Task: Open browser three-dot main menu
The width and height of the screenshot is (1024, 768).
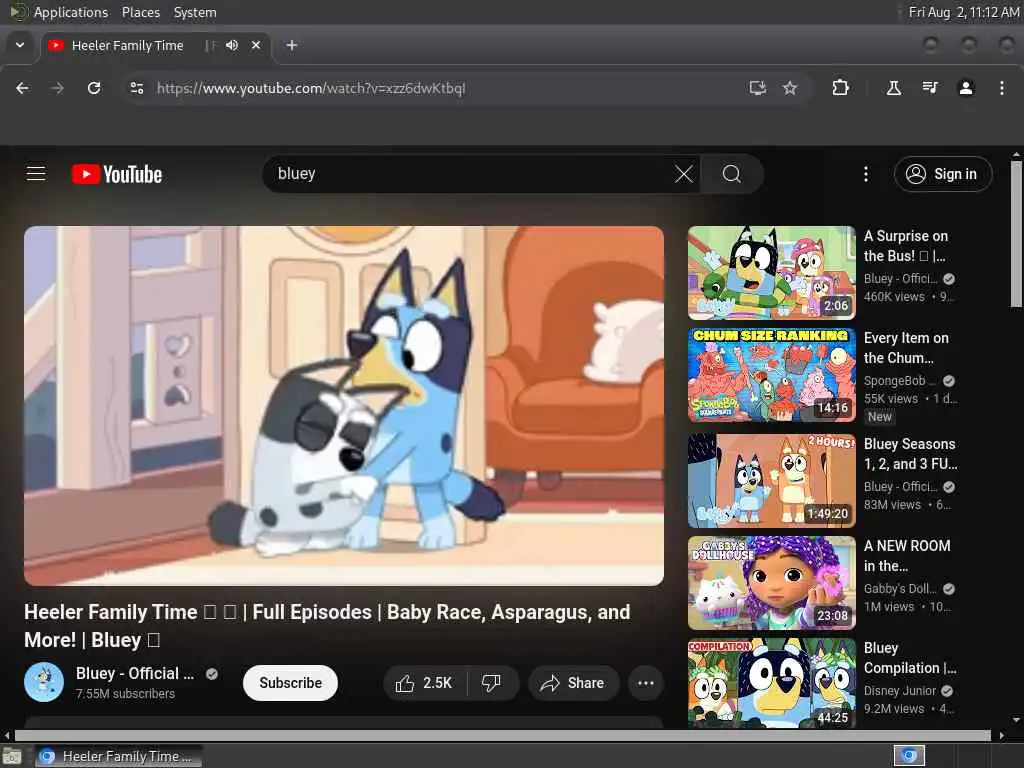Action: [x=1002, y=88]
